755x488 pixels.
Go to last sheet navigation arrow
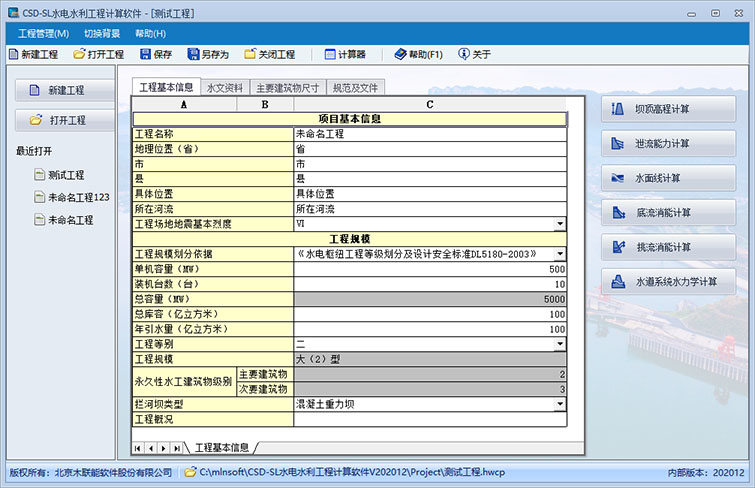[177, 448]
